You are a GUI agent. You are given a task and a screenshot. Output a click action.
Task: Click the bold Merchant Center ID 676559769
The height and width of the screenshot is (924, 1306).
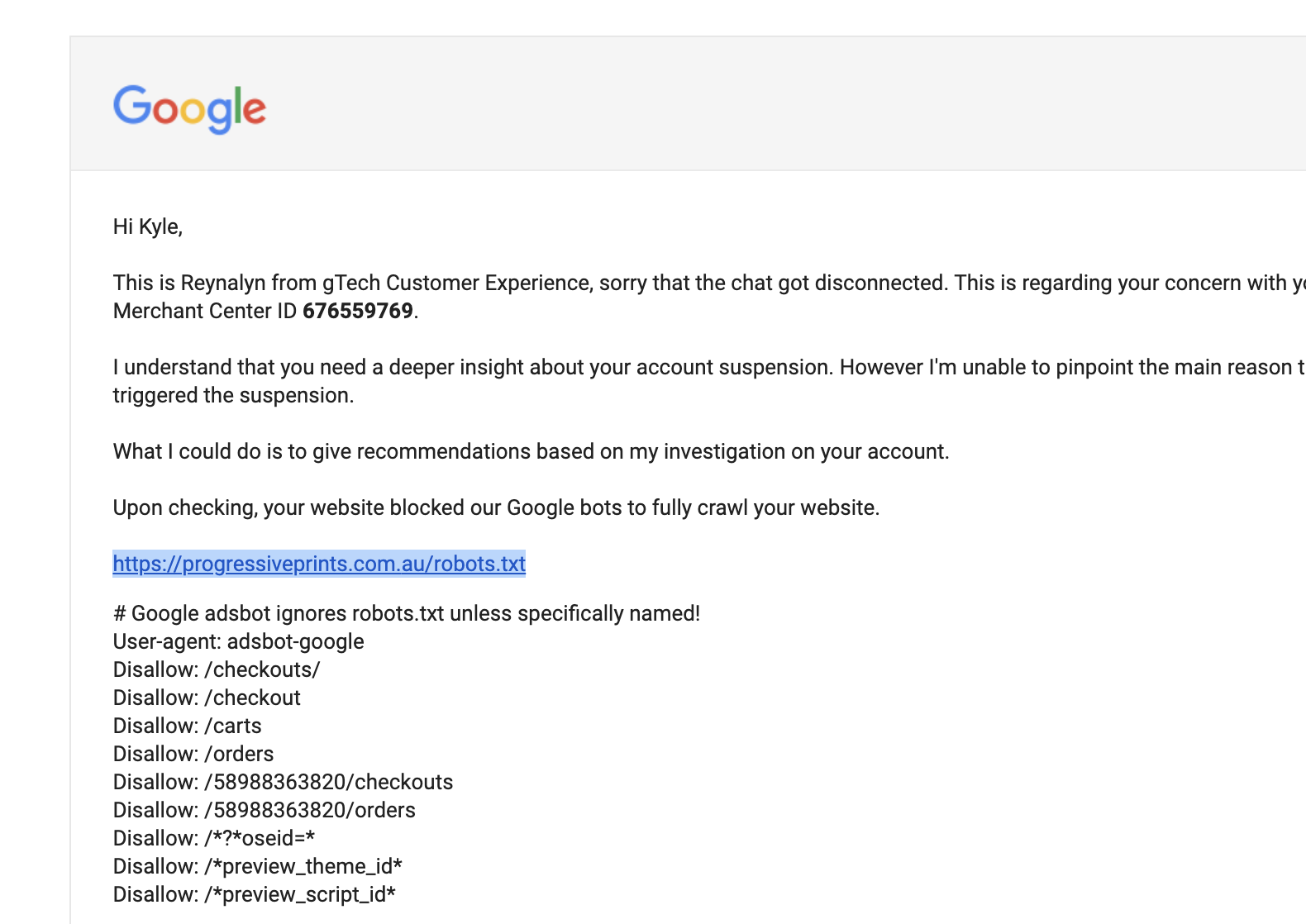pos(357,311)
